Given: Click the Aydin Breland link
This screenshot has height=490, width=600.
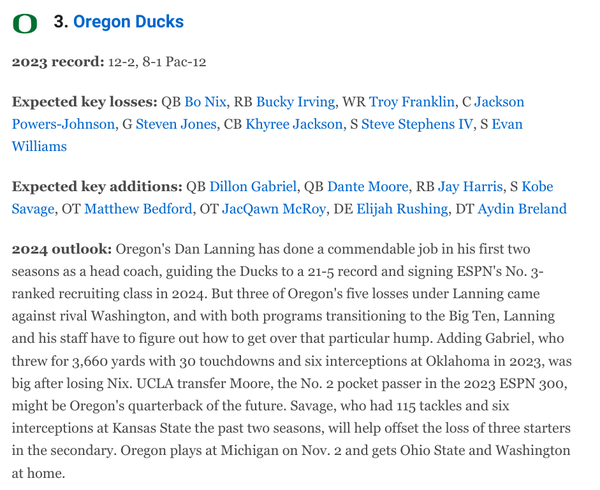Looking at the screenshot, I should click(522, 208).
